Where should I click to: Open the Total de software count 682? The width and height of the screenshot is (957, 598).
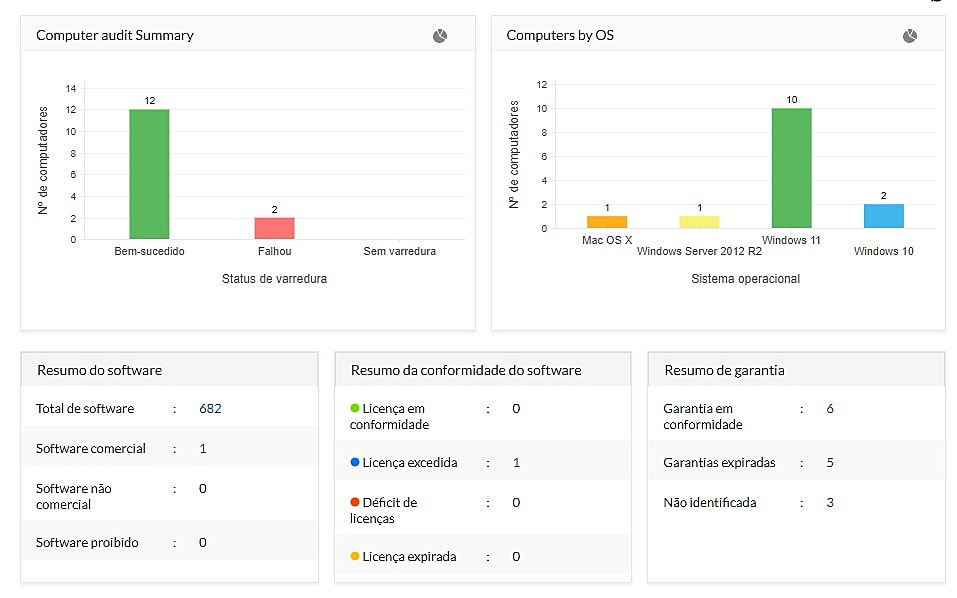pyautogui.click(x=210, y=409)
